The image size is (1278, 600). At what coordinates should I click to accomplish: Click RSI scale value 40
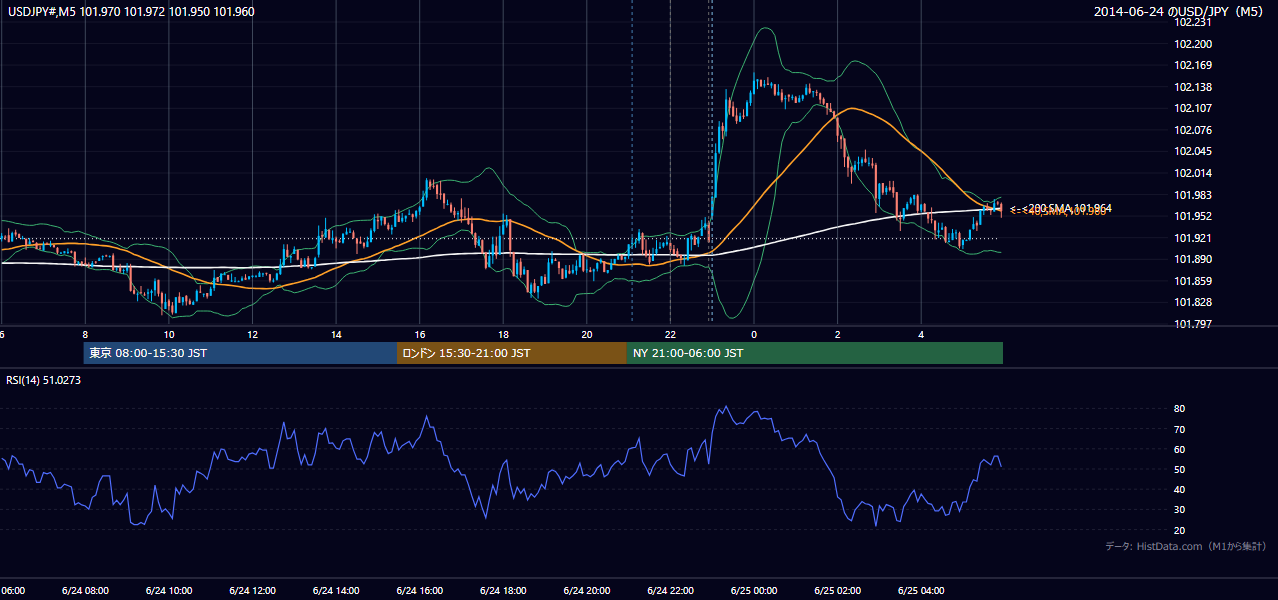click(1180, 489)
